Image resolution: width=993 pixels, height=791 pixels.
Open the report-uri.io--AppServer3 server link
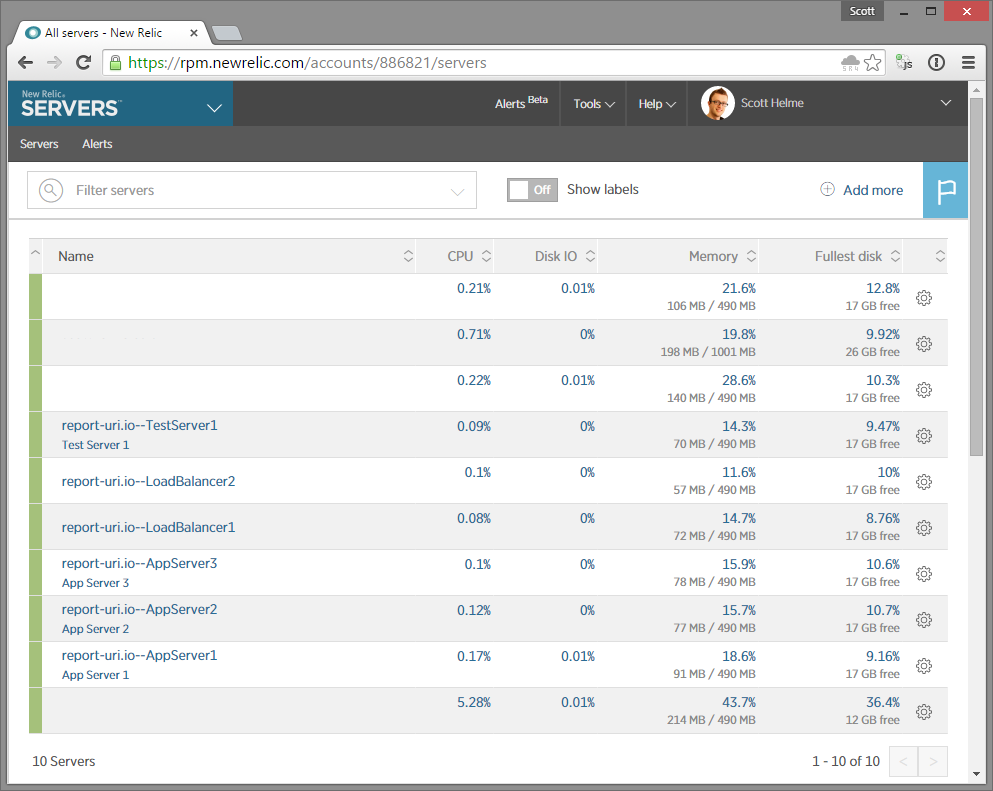139,563
